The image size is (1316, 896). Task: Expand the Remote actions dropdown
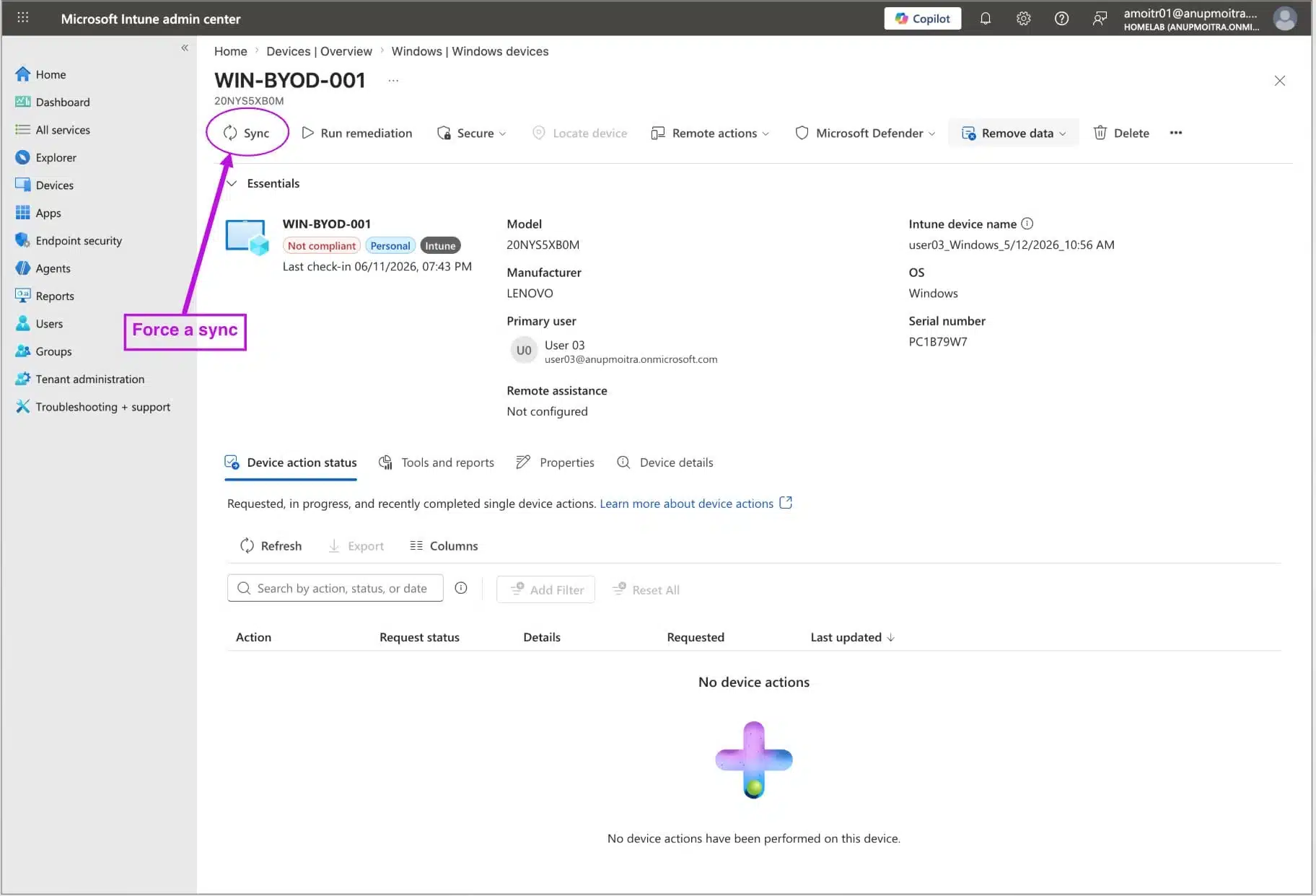coord(710,133)
